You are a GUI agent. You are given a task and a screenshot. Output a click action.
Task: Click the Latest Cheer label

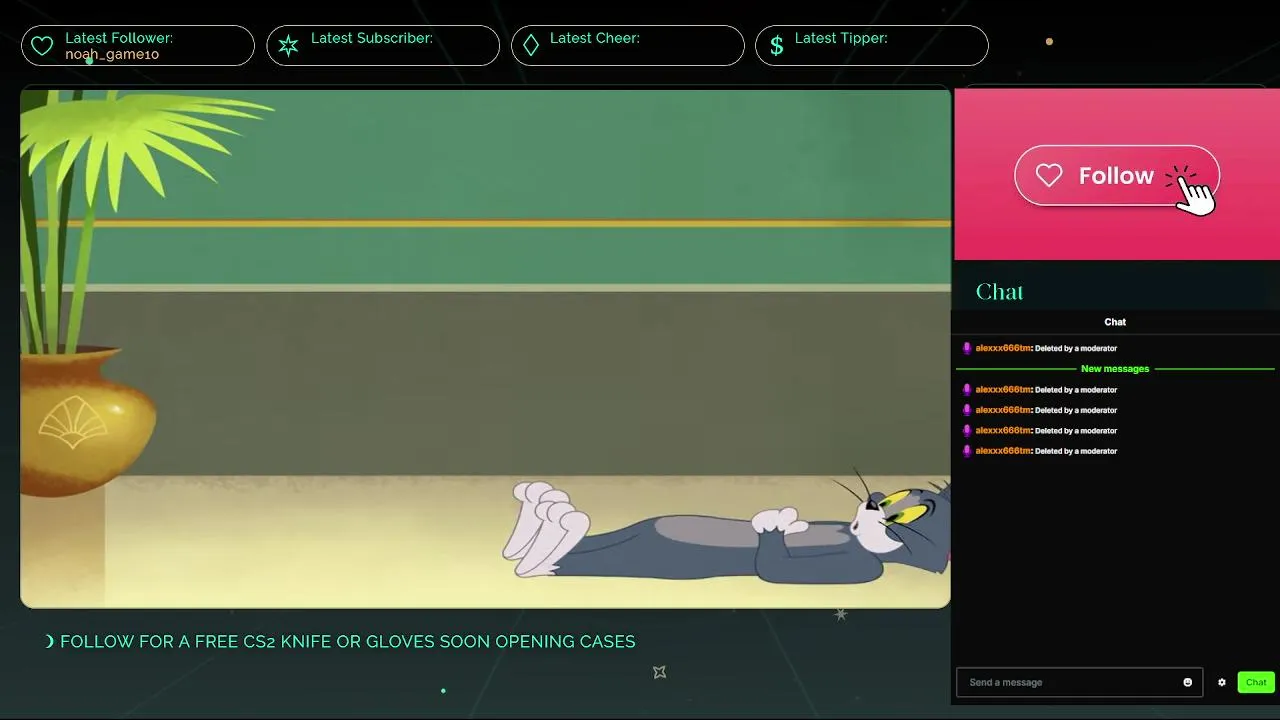(595, 38)
